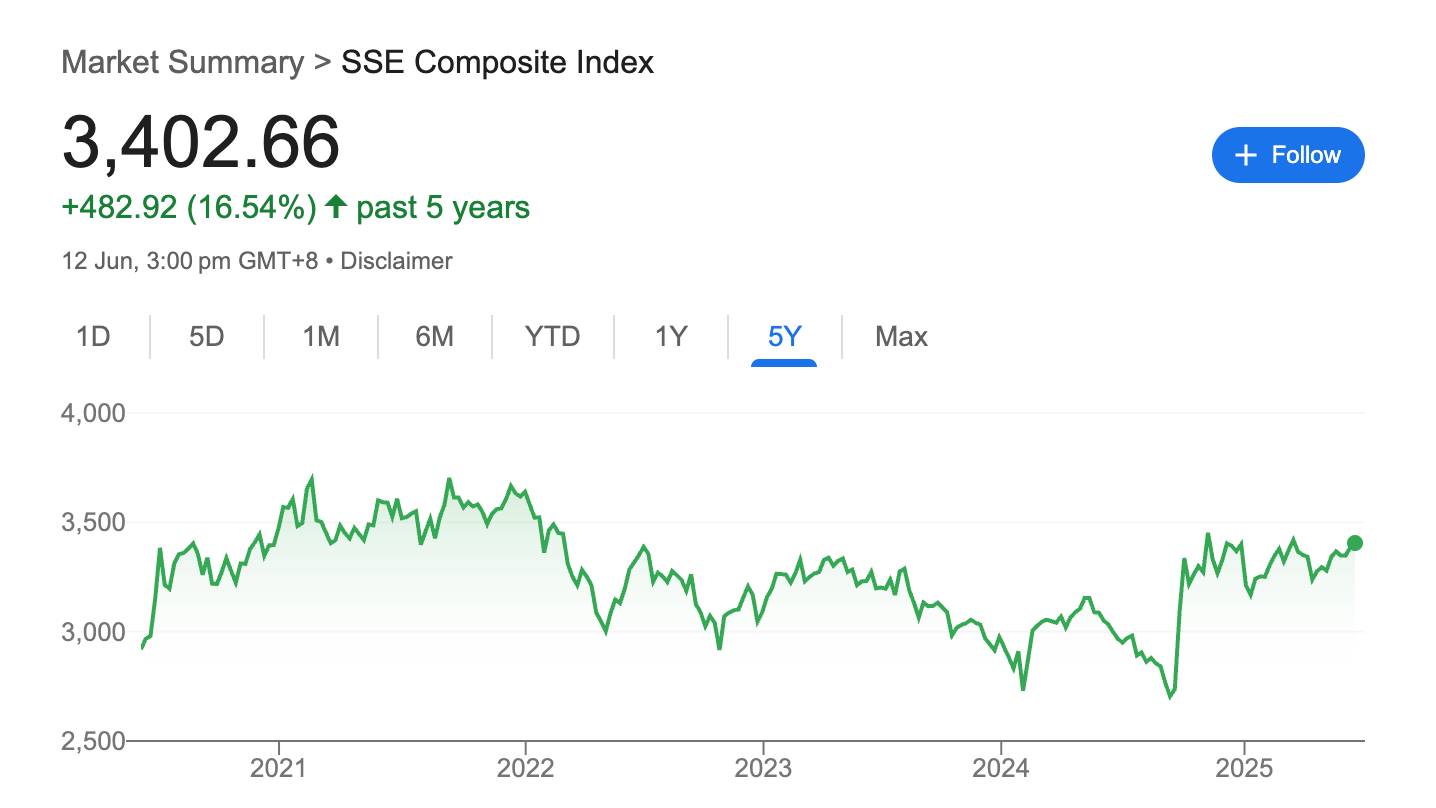Click the 2023 marker on timeline axis
This screenshot has height=808, width=1436.
coord(763,770)
